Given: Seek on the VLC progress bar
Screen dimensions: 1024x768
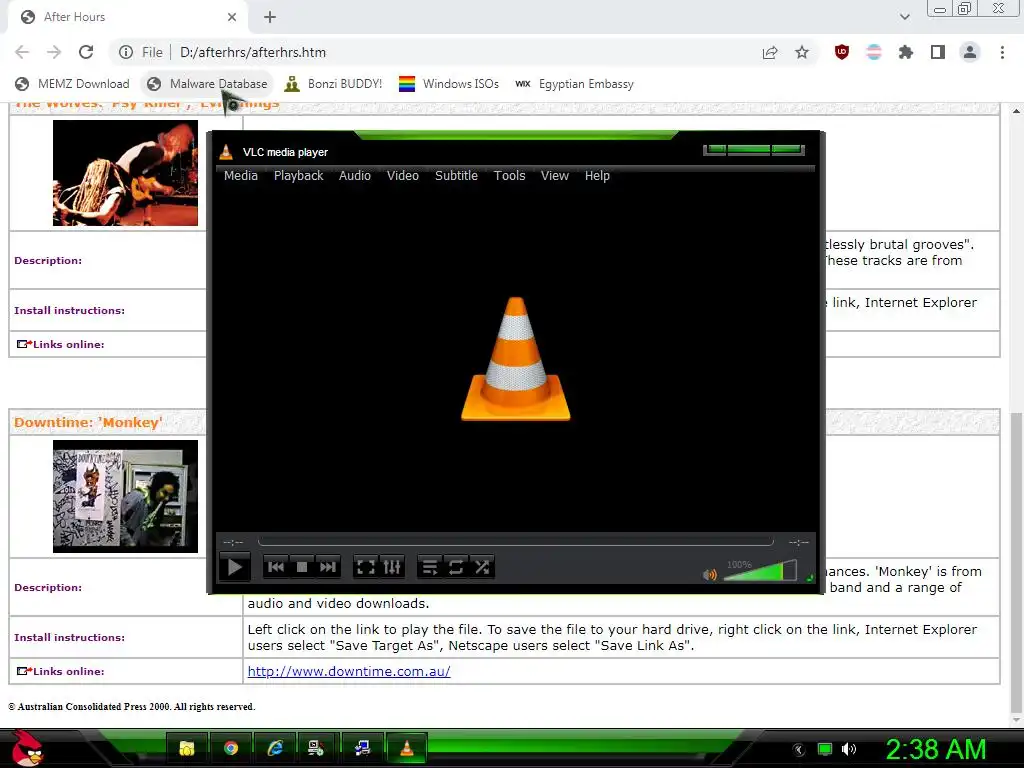Looking at the screenshot, I should click(515, 541).
